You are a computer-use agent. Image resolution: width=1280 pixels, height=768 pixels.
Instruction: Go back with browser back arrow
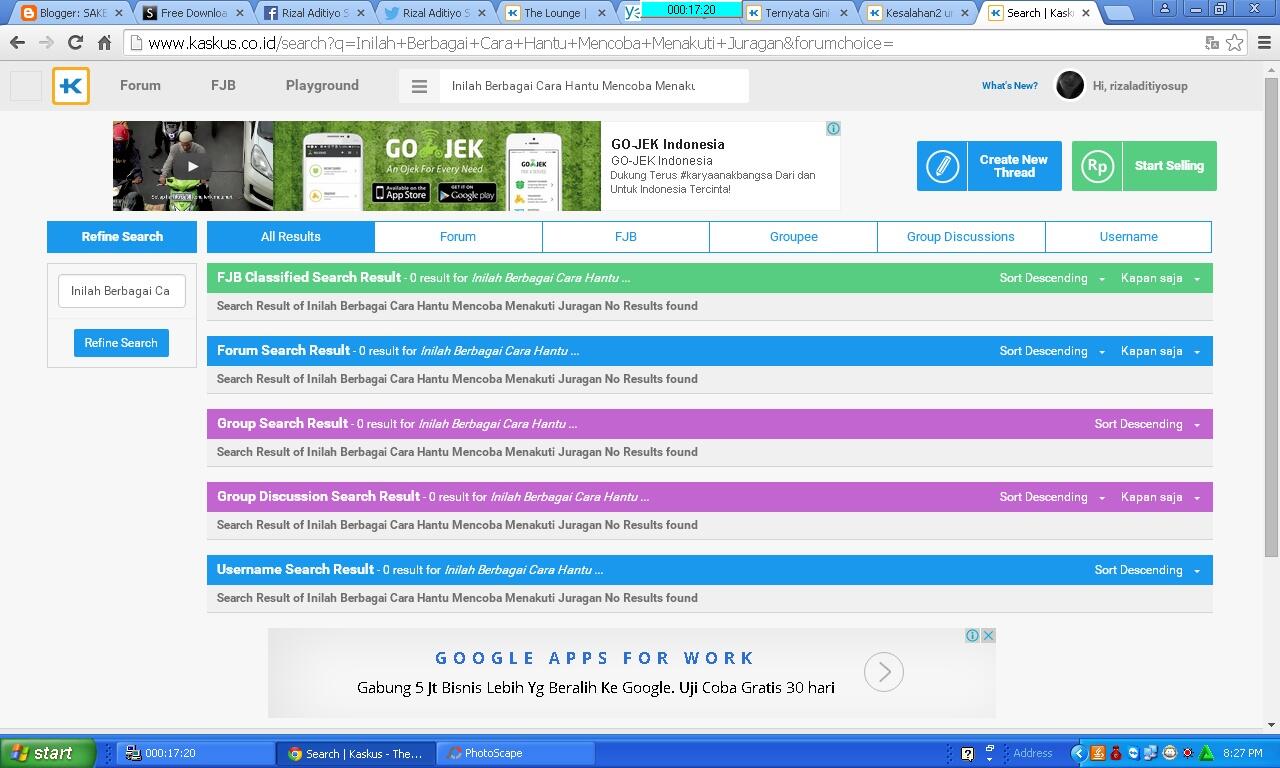[17, 43]
